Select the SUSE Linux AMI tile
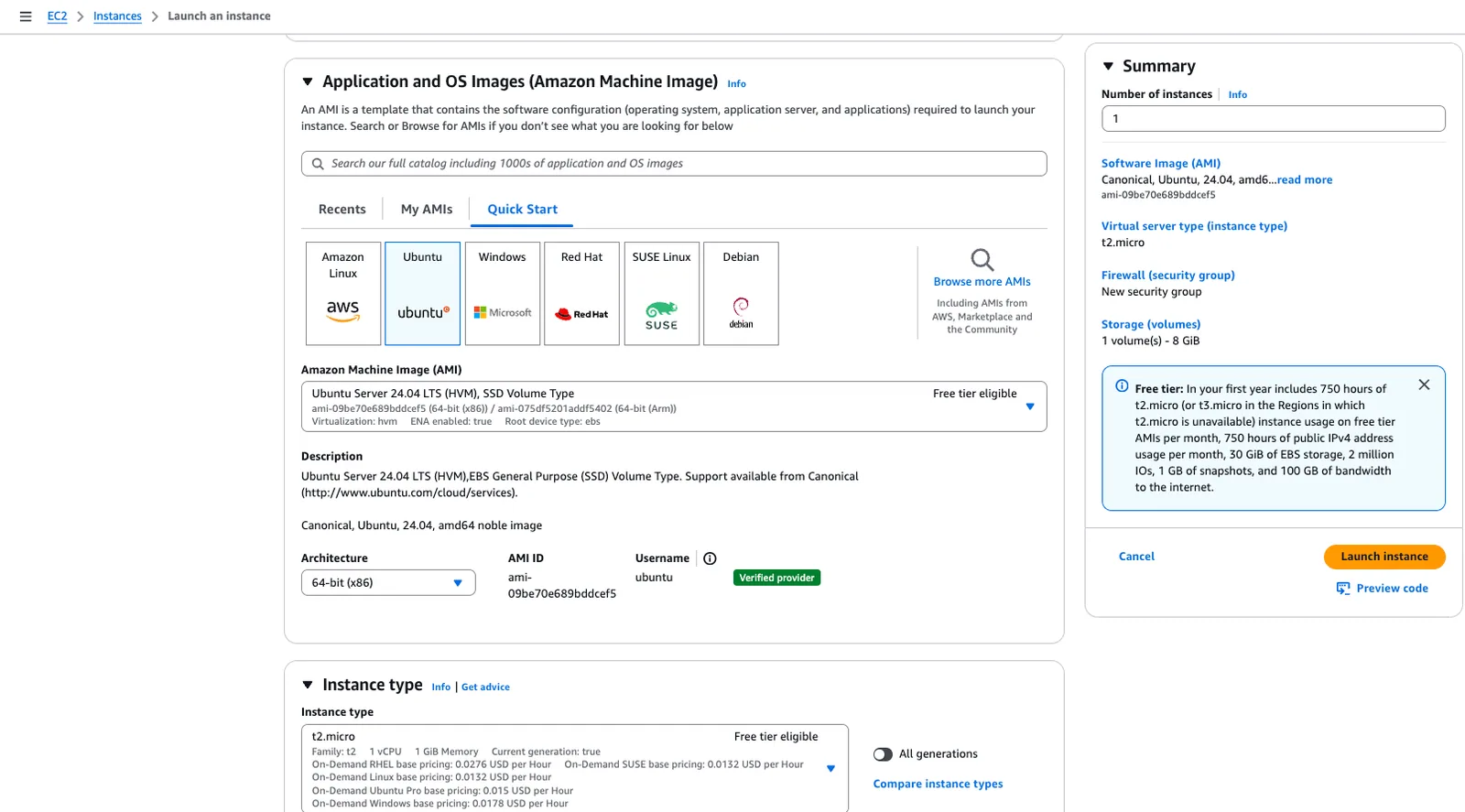Screen dimensions: 1465x812 tap(661, 293)
